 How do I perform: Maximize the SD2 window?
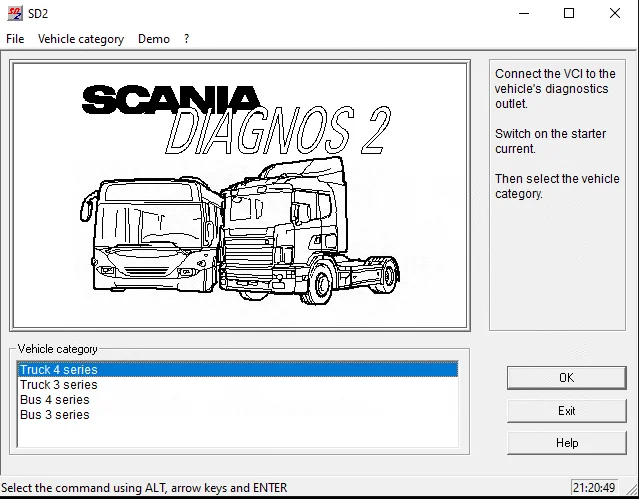(569, 13)
